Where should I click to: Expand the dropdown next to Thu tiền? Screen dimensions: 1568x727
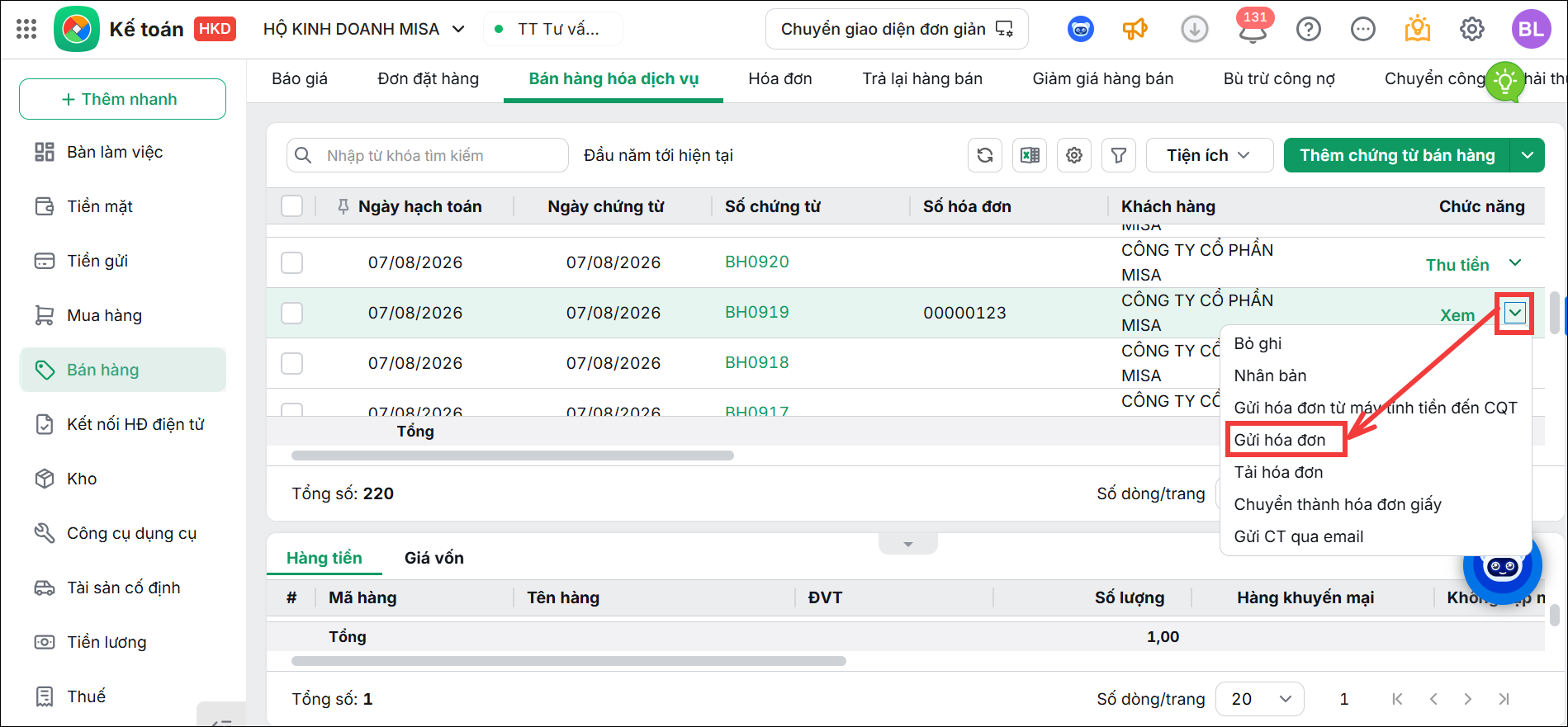[1515, 262]
